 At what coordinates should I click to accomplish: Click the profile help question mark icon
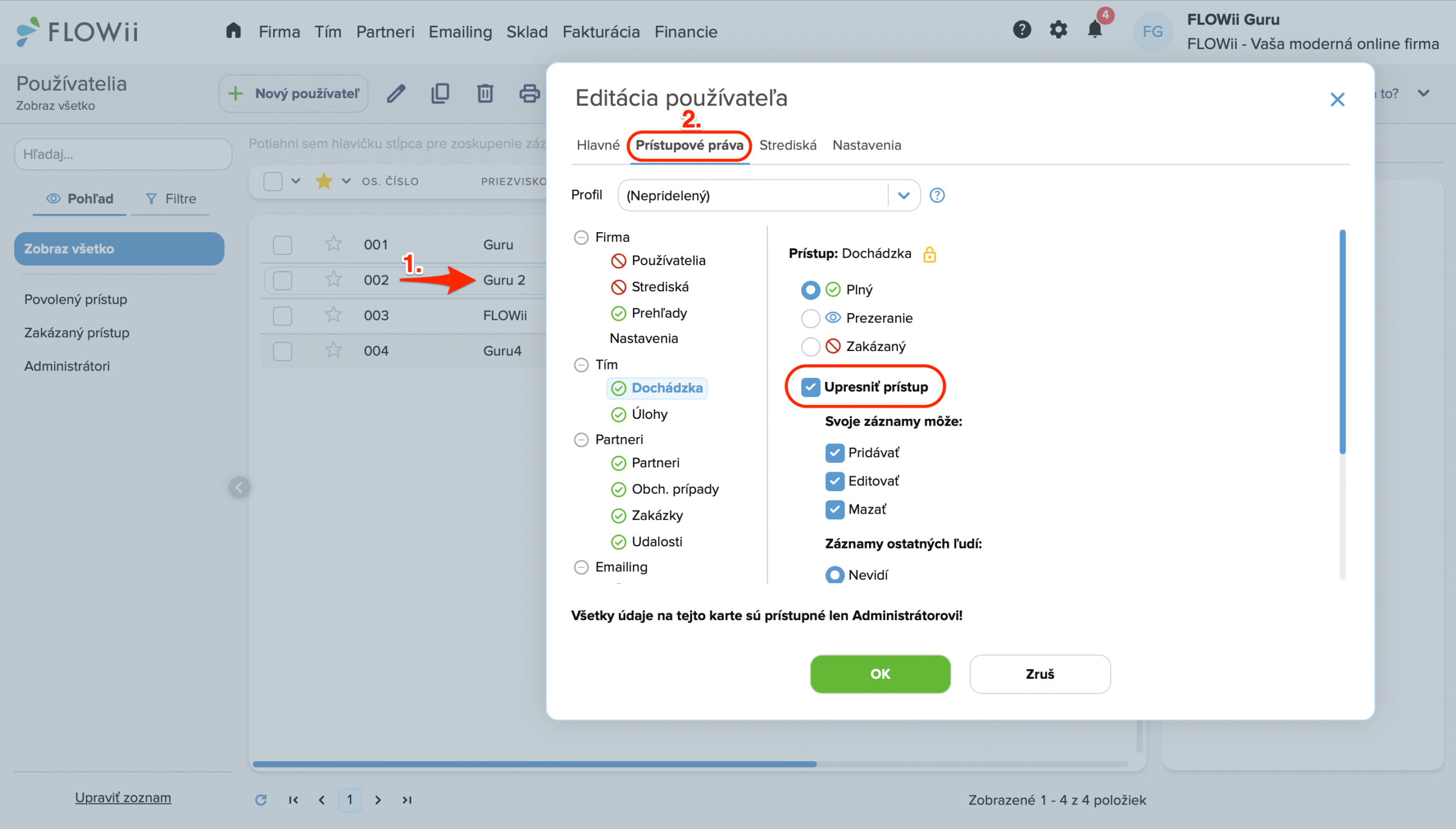pyautogui.click(x=937, y=195)
